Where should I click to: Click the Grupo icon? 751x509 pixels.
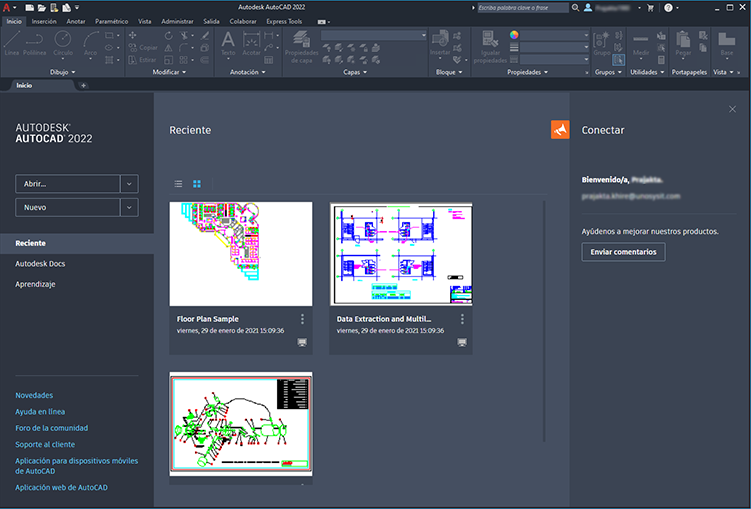click(602, 44)
